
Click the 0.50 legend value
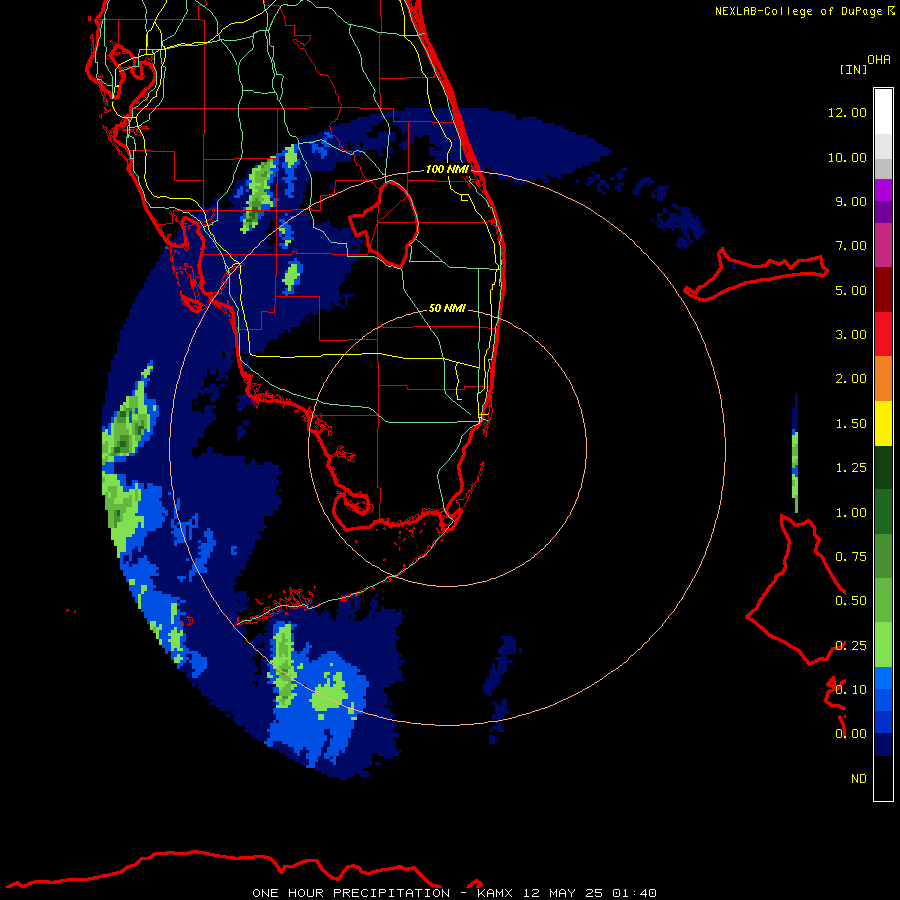click(x=851, y=601)
